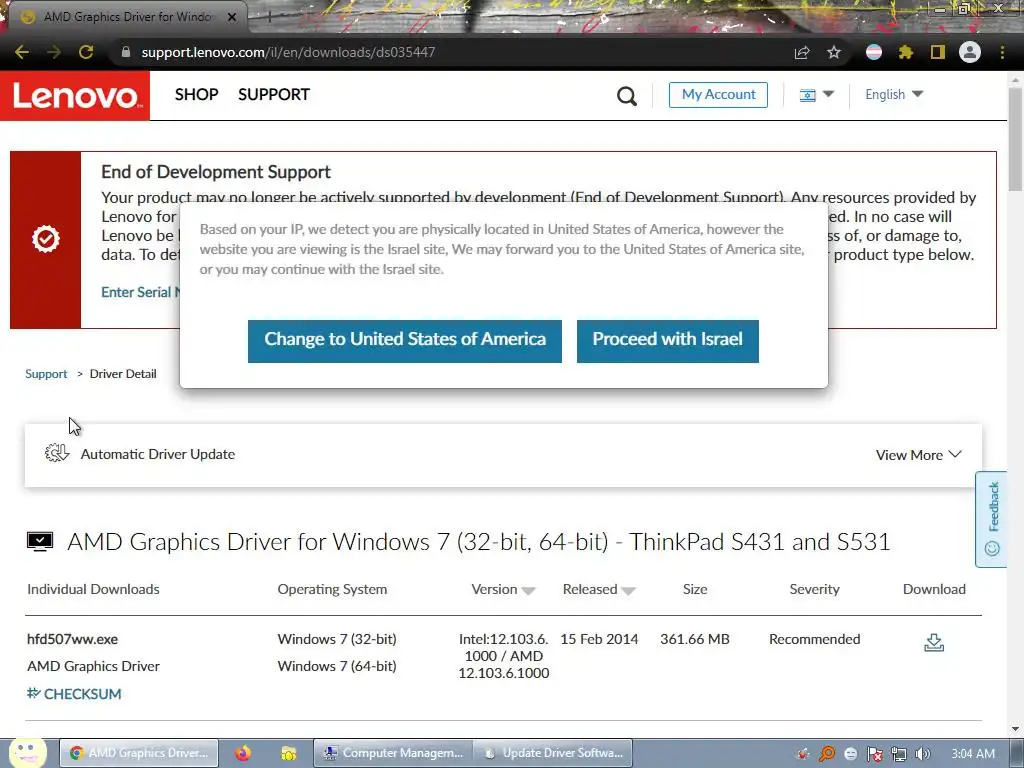
Task: Close the AMD Graphics Driver browser tab
Action: point(231,17)
